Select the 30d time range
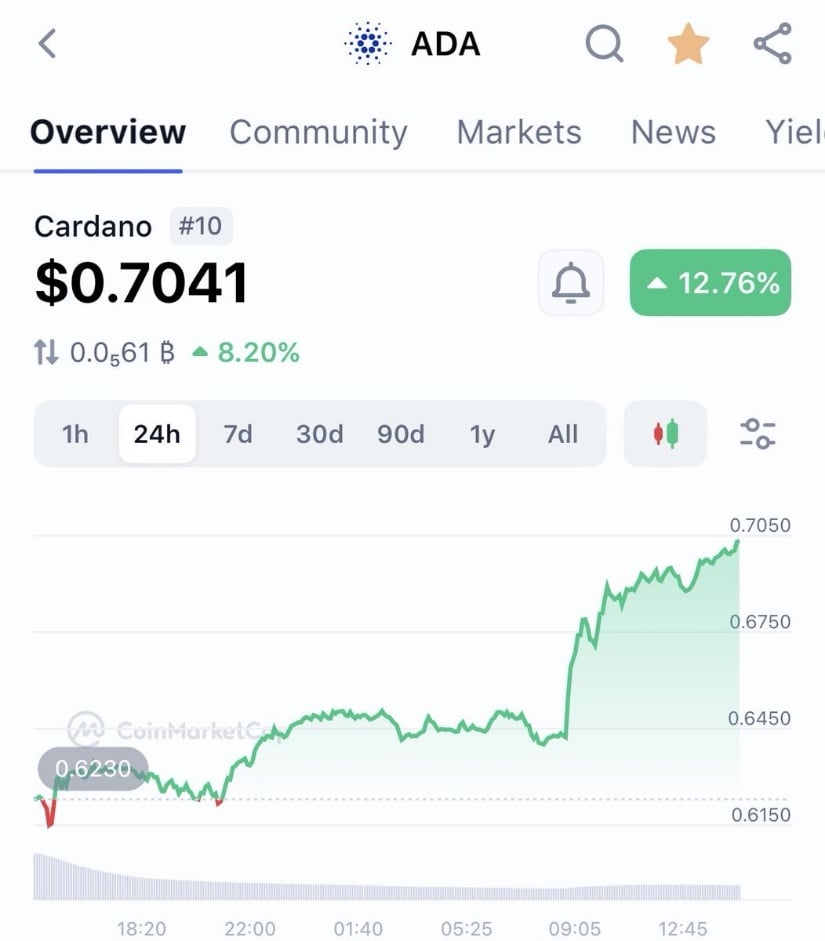Viewport: 825px width, 941px height. point(319,434)
